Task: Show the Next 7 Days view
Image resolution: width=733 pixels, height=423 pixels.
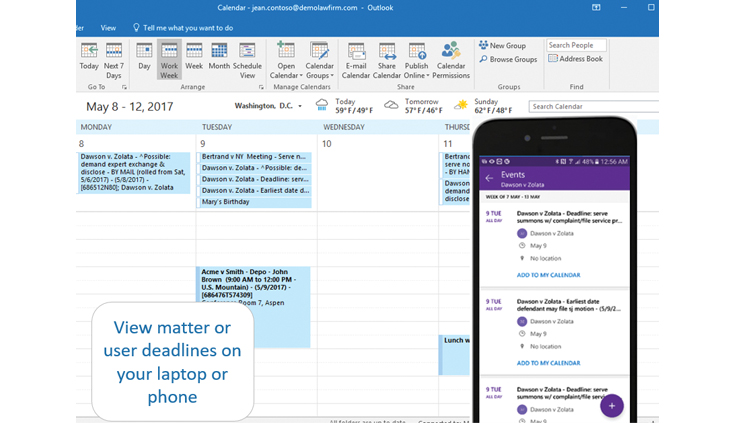Action: pyautogui.click(x=114, y=61)
